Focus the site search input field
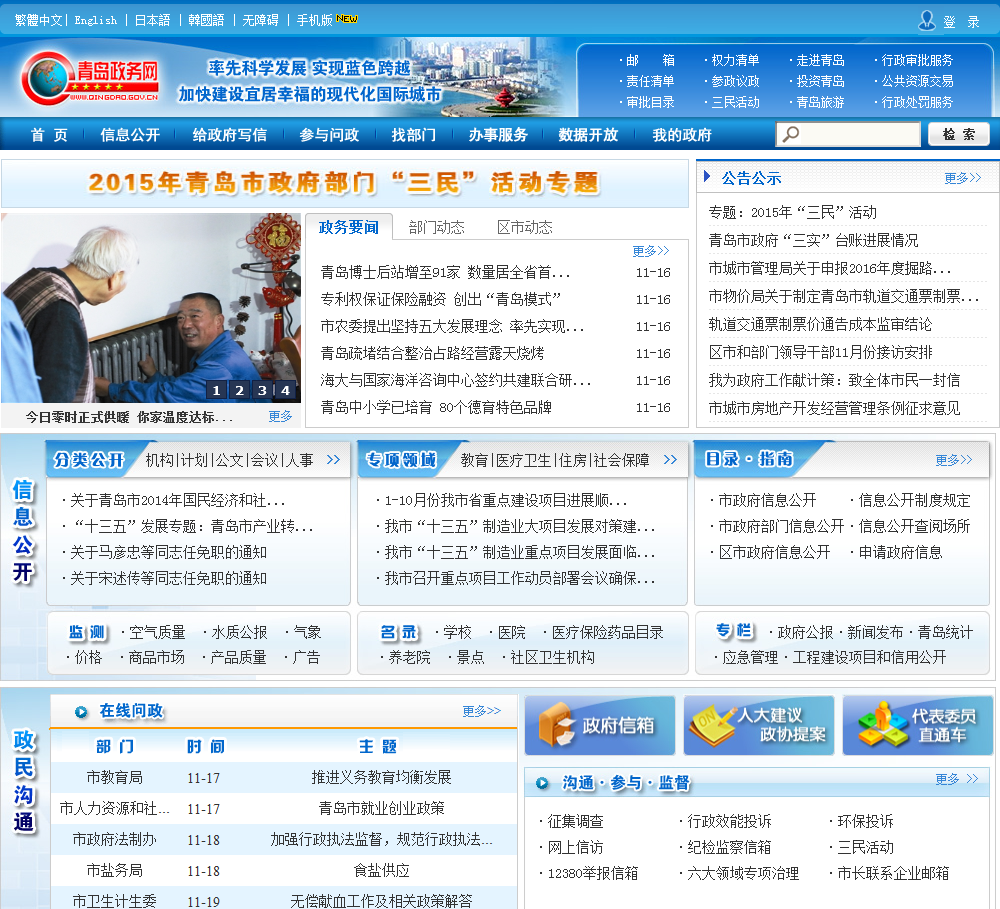 (848, 134)
